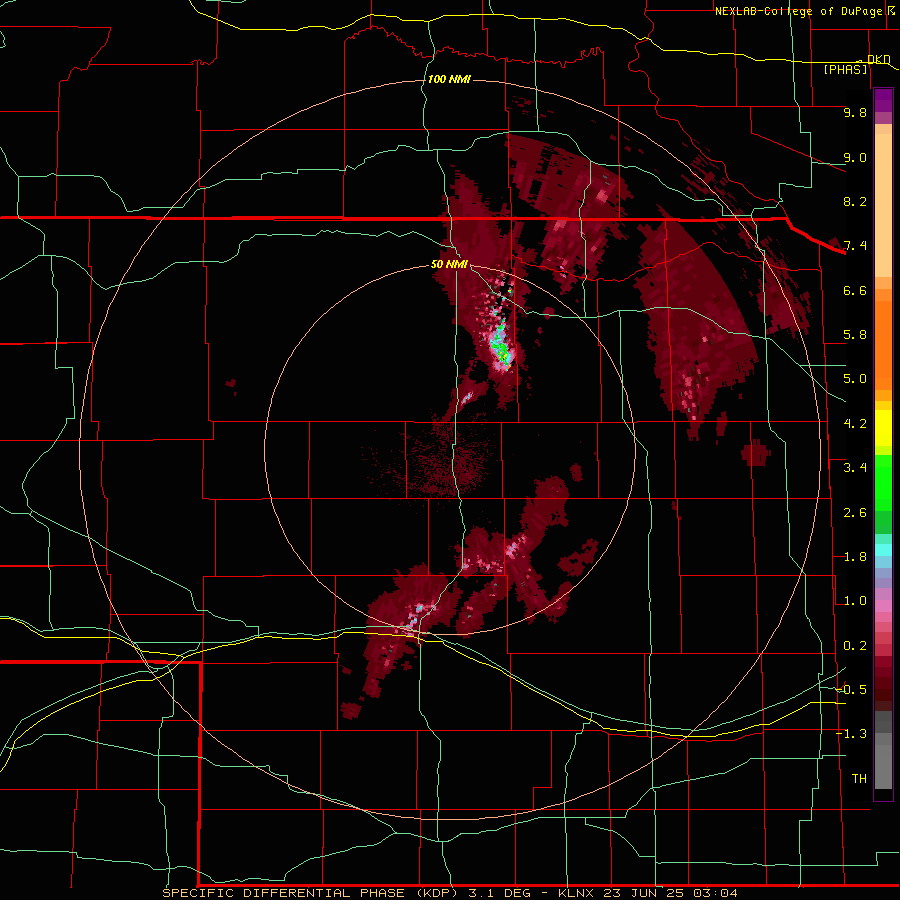Click the cyan segment of color bar
Screen dimensions: 900x900
click(x=883, y=550)
